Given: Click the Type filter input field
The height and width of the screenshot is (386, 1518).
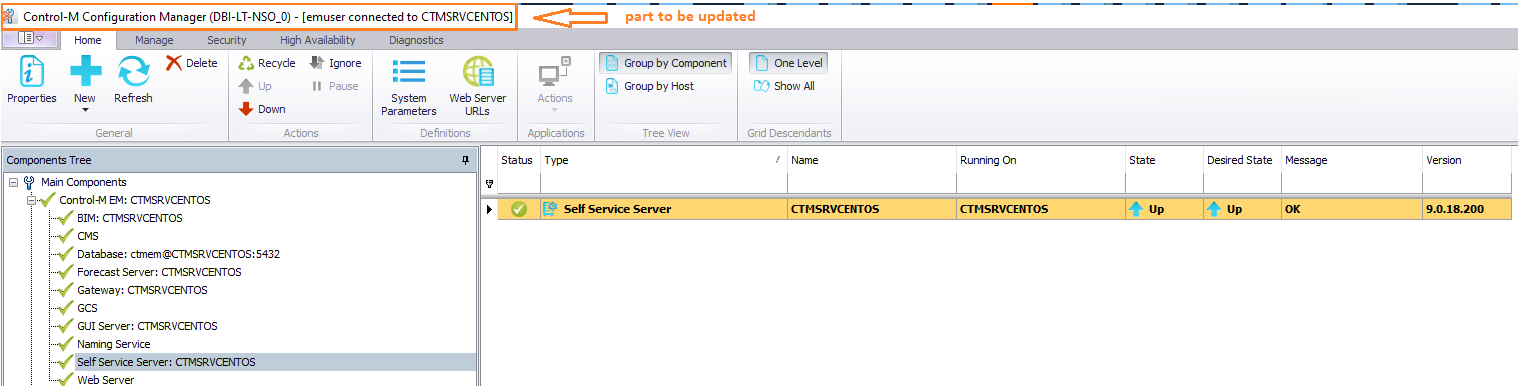Looking at the screenshot, I should (x=663, y=183).
